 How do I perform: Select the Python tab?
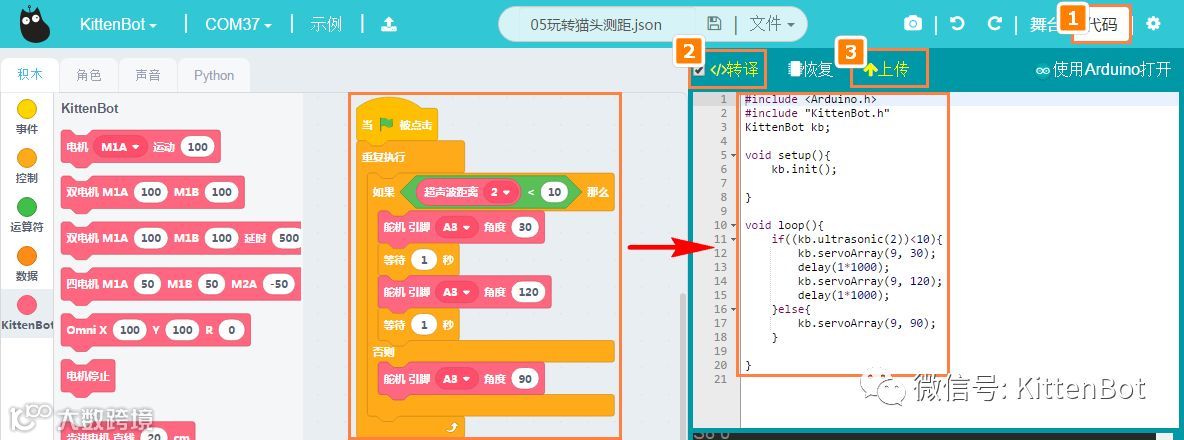click(214, 75)
